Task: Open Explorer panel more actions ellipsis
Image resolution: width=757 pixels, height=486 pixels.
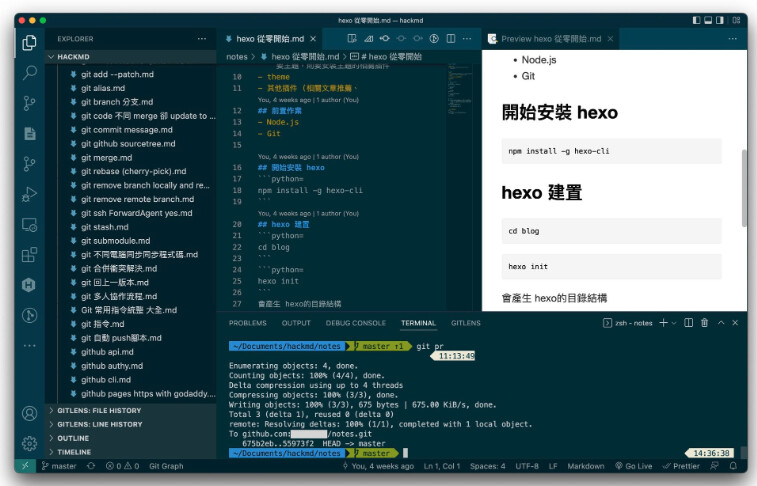Action: pyautogui.click(x=202, y=39)
